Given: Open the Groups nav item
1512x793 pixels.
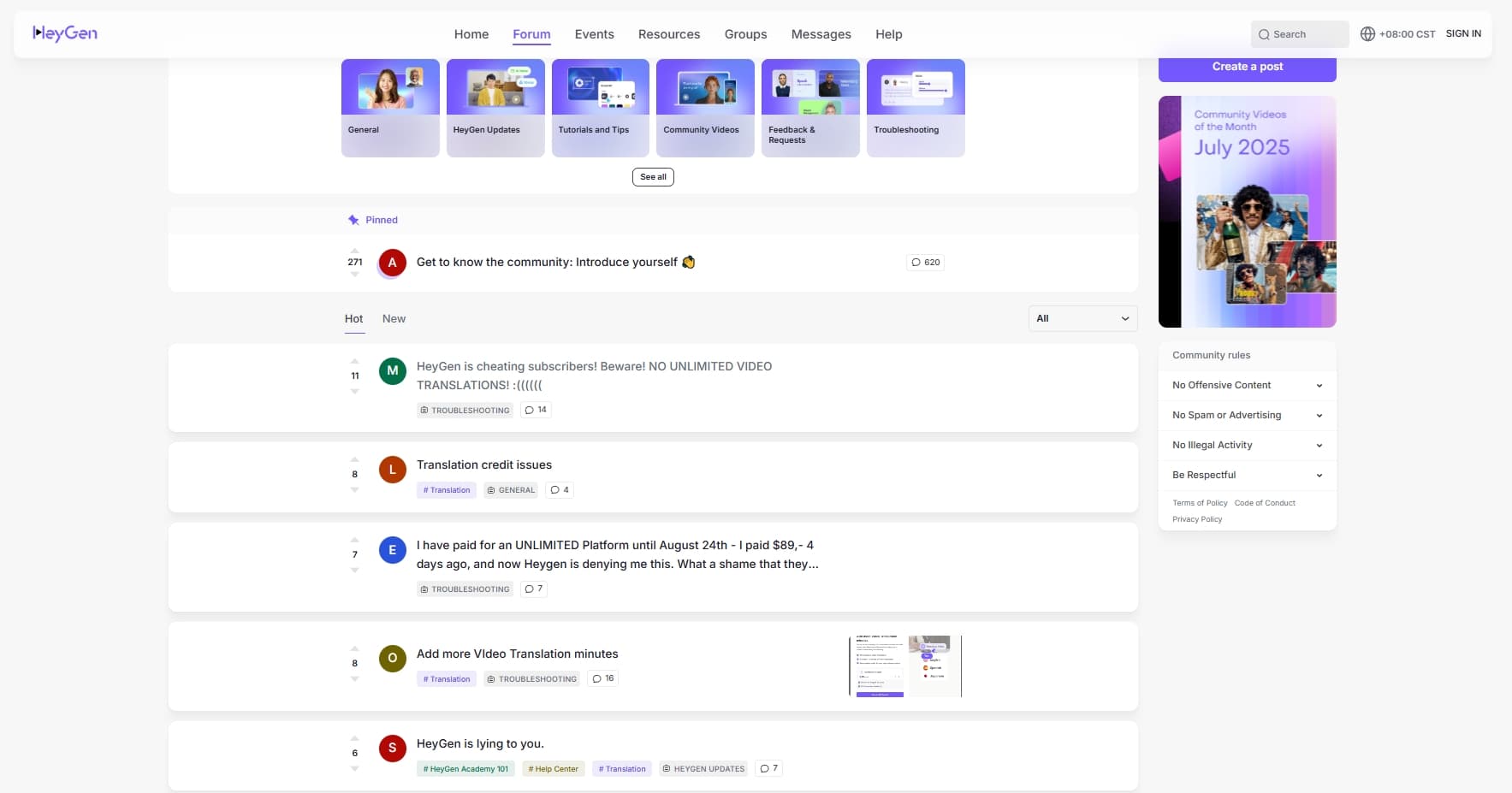Looking at the screenshot, I should coord(746,34).
